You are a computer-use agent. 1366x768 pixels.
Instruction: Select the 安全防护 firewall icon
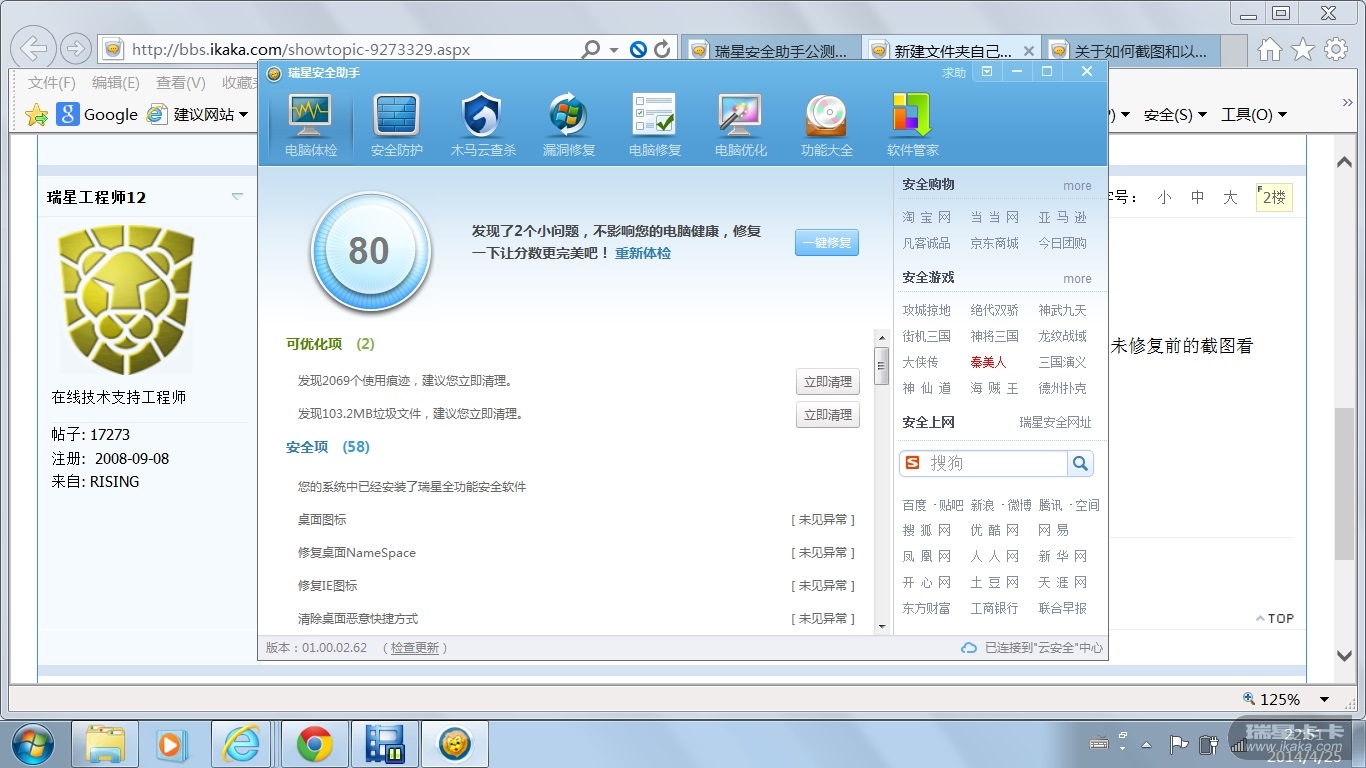[396, 117]
